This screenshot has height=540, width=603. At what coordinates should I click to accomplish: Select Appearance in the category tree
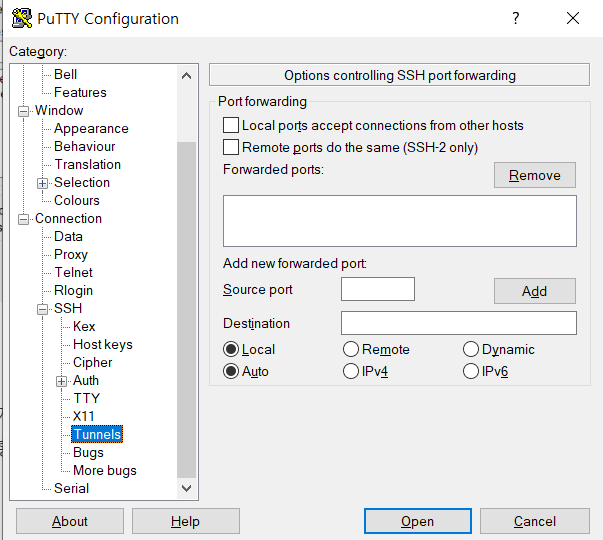tap(91, 128)
